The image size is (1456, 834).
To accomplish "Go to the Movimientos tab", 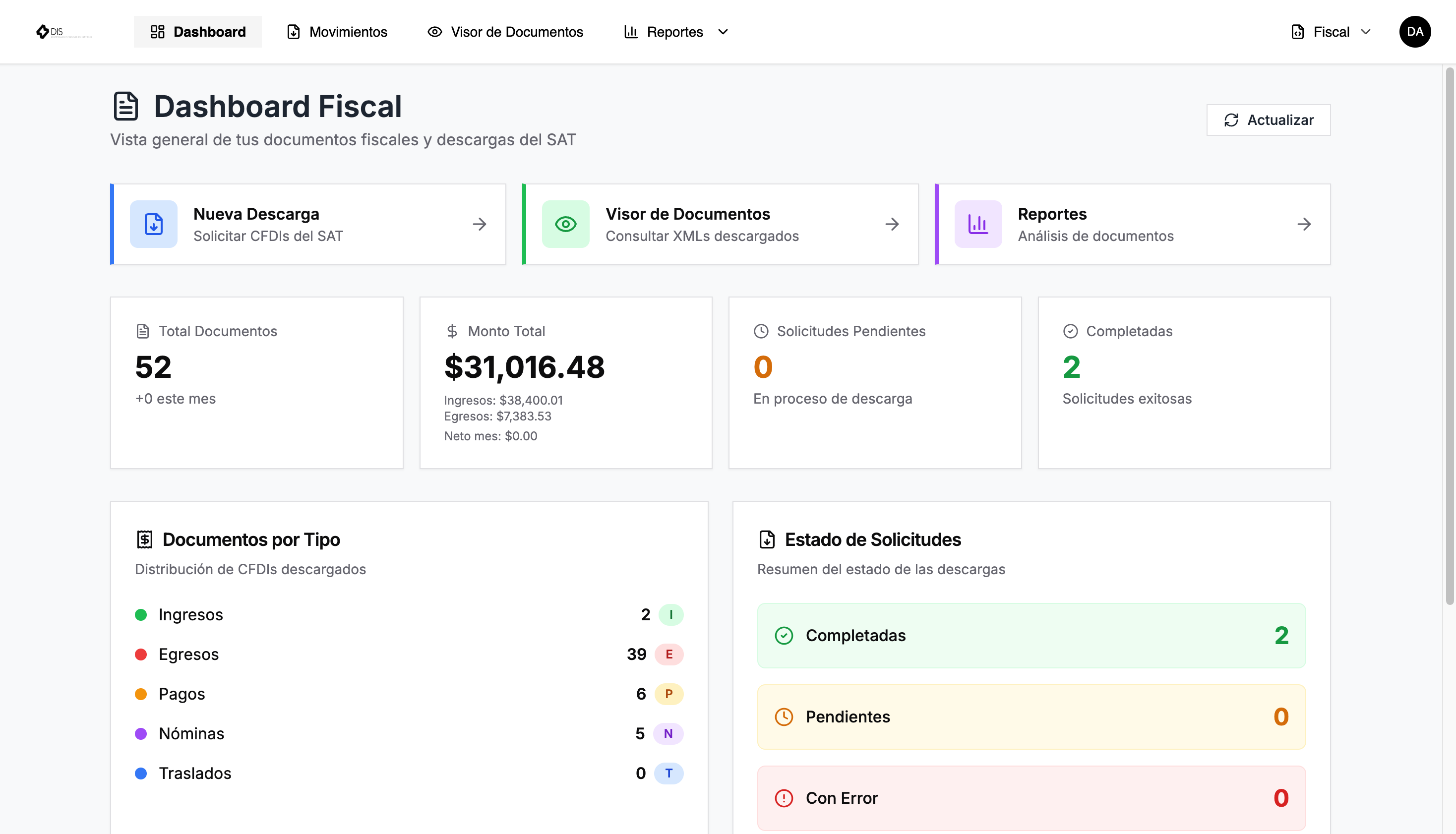I will coord(337,32).
